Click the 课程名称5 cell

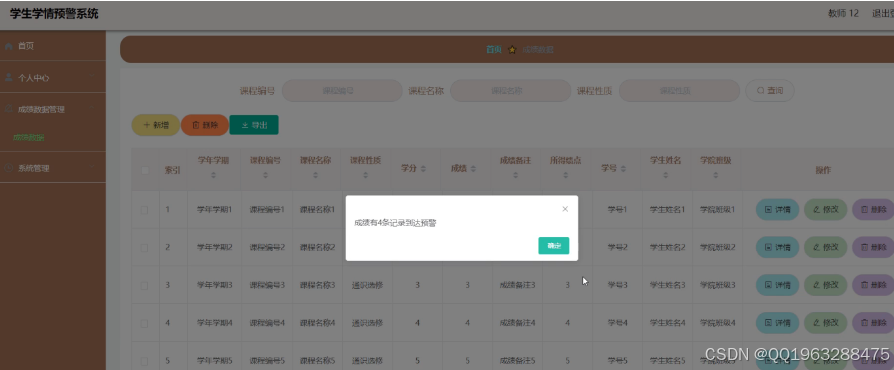pyautogui.click(x=318, y=360)
